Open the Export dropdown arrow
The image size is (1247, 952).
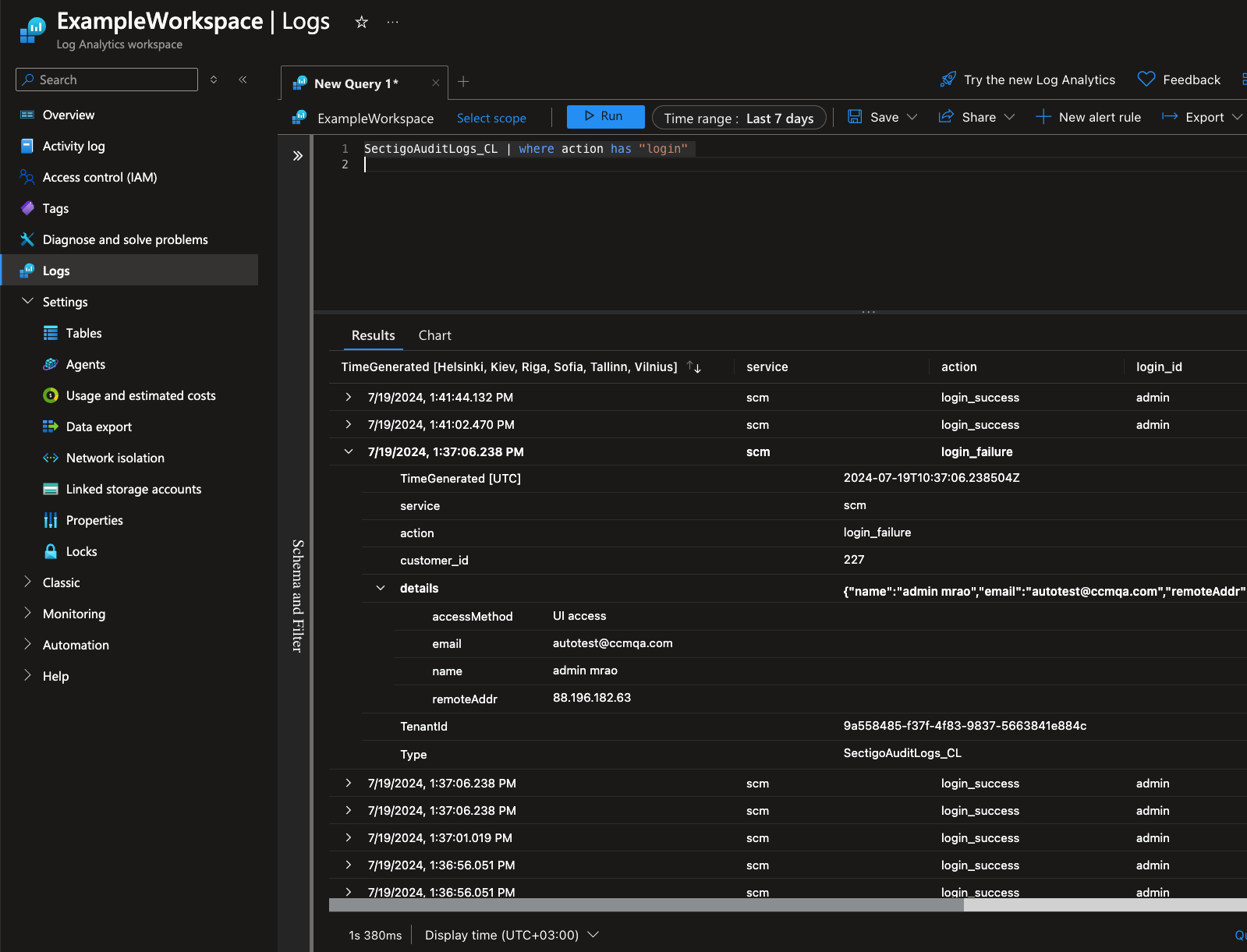[x=1237, y=117]
